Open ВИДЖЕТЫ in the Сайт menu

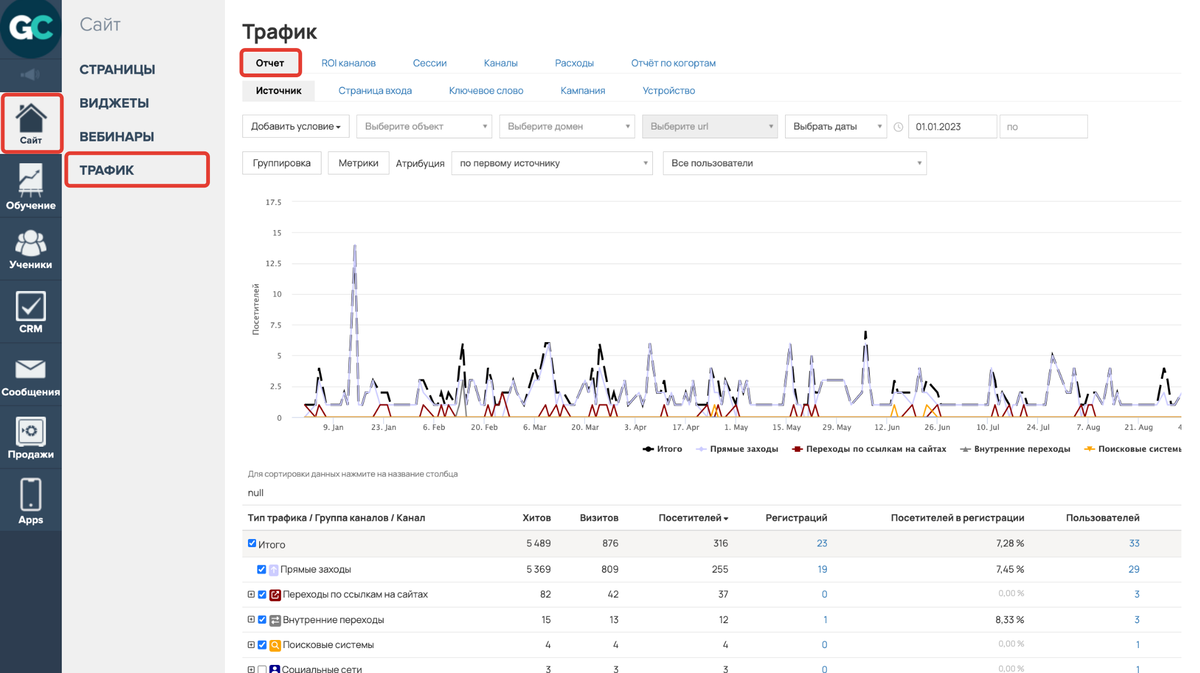click(114, 103)
